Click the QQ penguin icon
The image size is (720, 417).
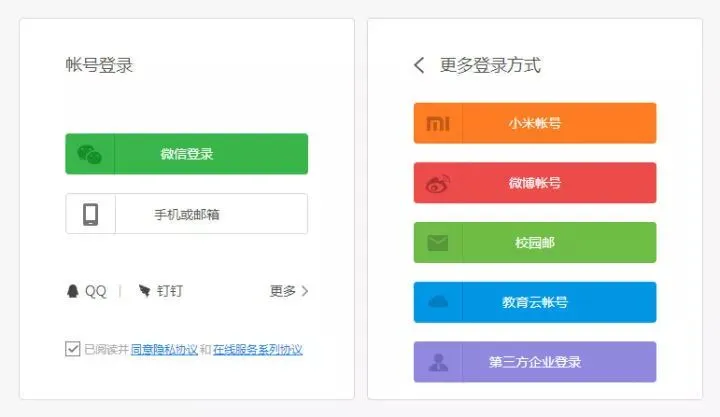[x=73, y=291]
